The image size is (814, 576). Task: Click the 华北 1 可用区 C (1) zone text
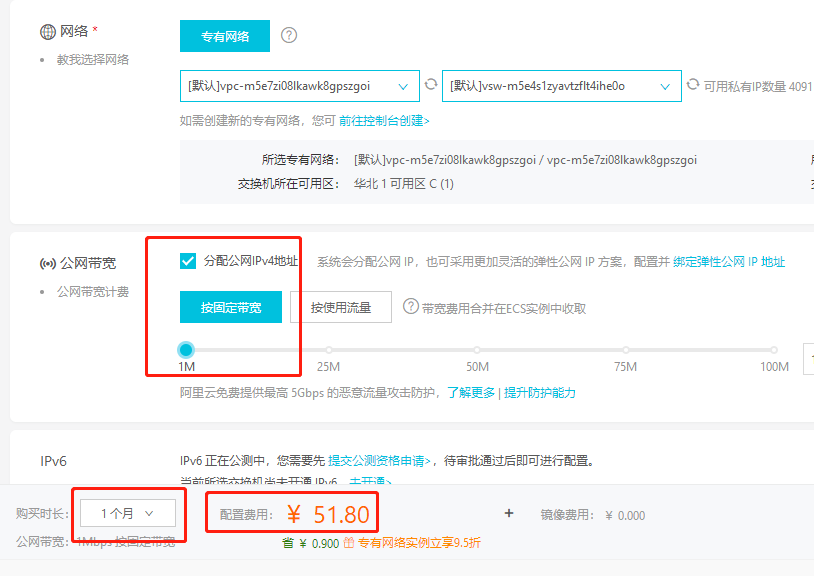pos(404,184)
